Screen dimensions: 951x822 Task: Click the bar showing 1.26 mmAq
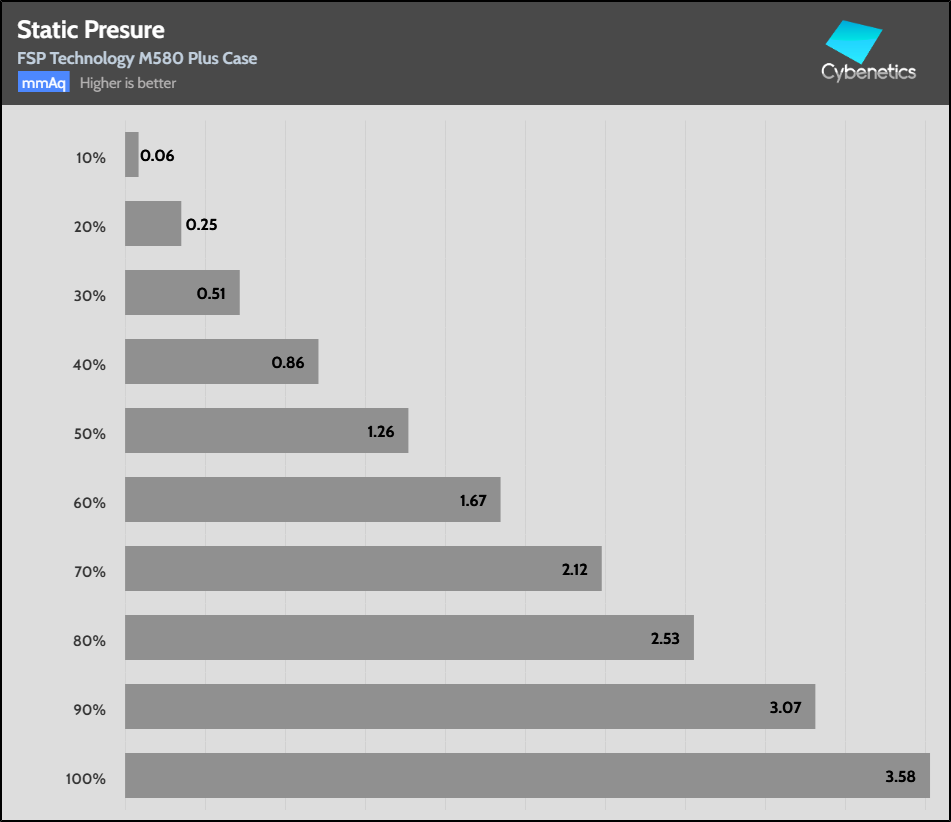[266, 431]
